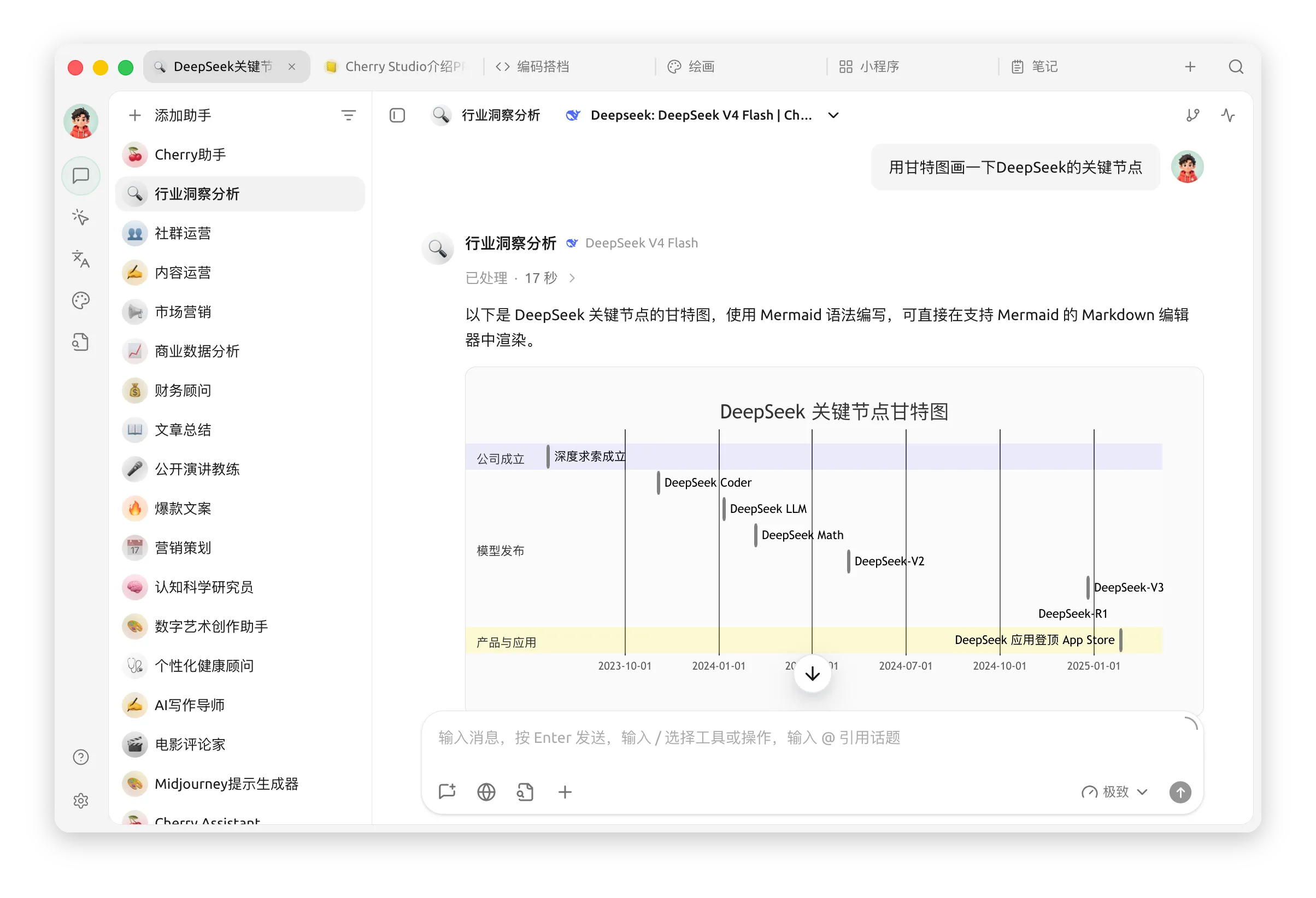Click the DeepSeek Math milestone label

click(x=802, y=535)
